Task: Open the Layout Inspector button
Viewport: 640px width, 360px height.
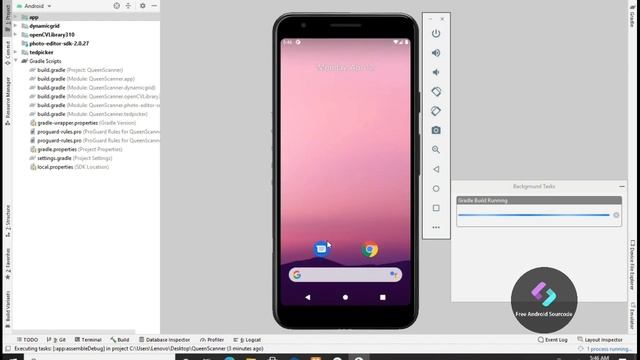Action: point(600,340)
